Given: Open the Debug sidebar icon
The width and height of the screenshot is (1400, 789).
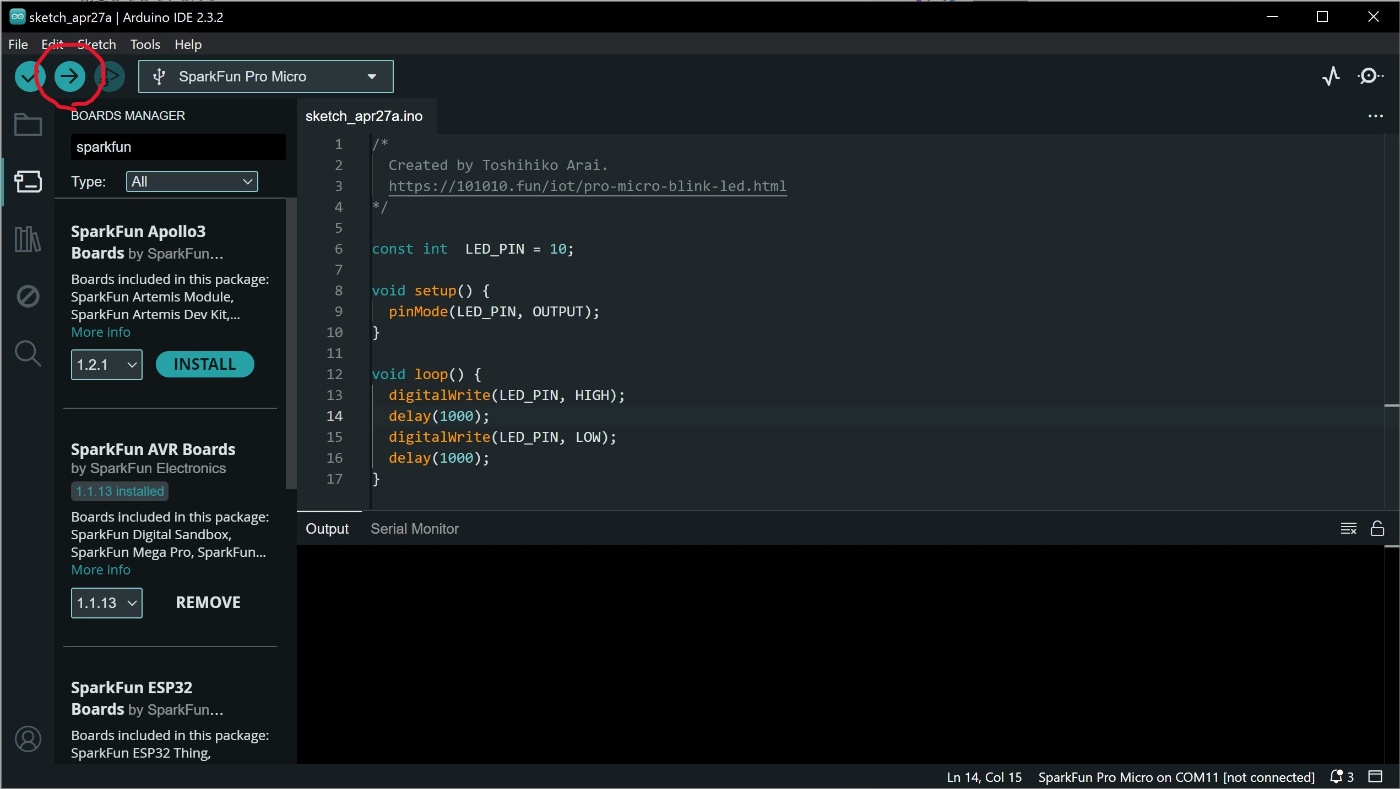Looking at the screenshot, I should pyautogui.click(x=28, y=296).
